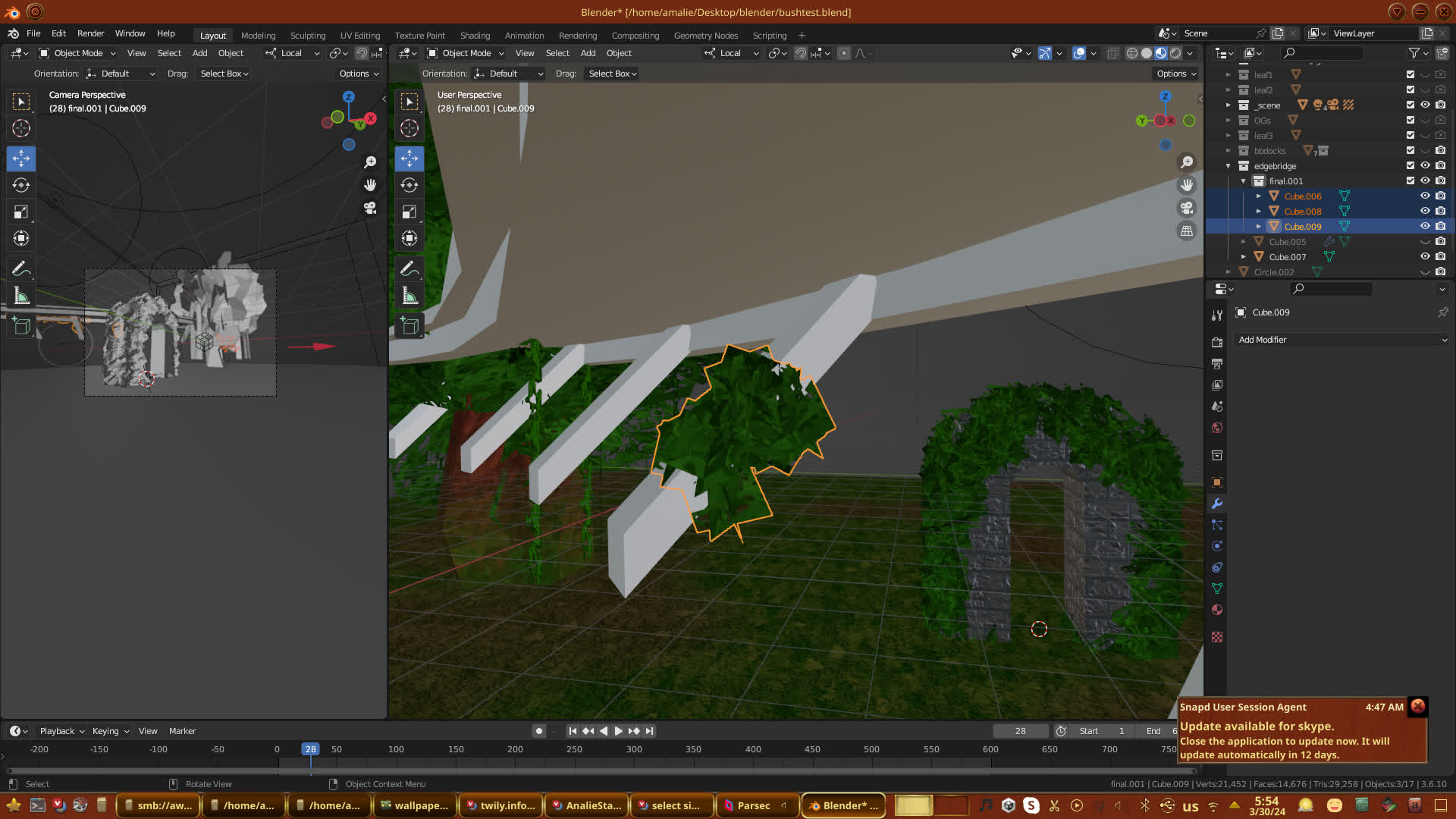Open the Render menu
The image size is (1456, 819).
[x=90, y=33]
